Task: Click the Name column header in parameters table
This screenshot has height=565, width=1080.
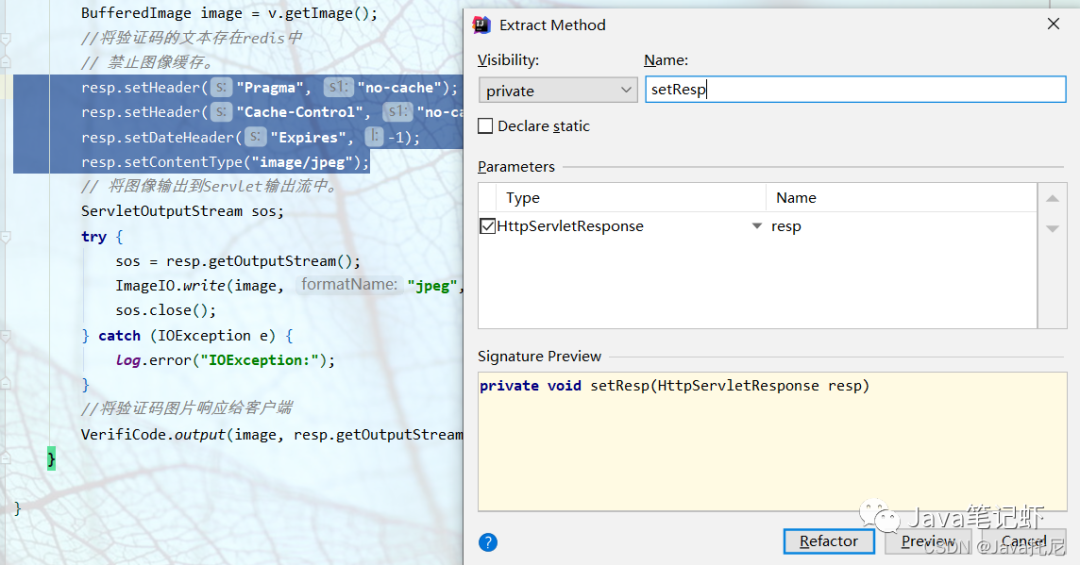Action: pos(796,198)
